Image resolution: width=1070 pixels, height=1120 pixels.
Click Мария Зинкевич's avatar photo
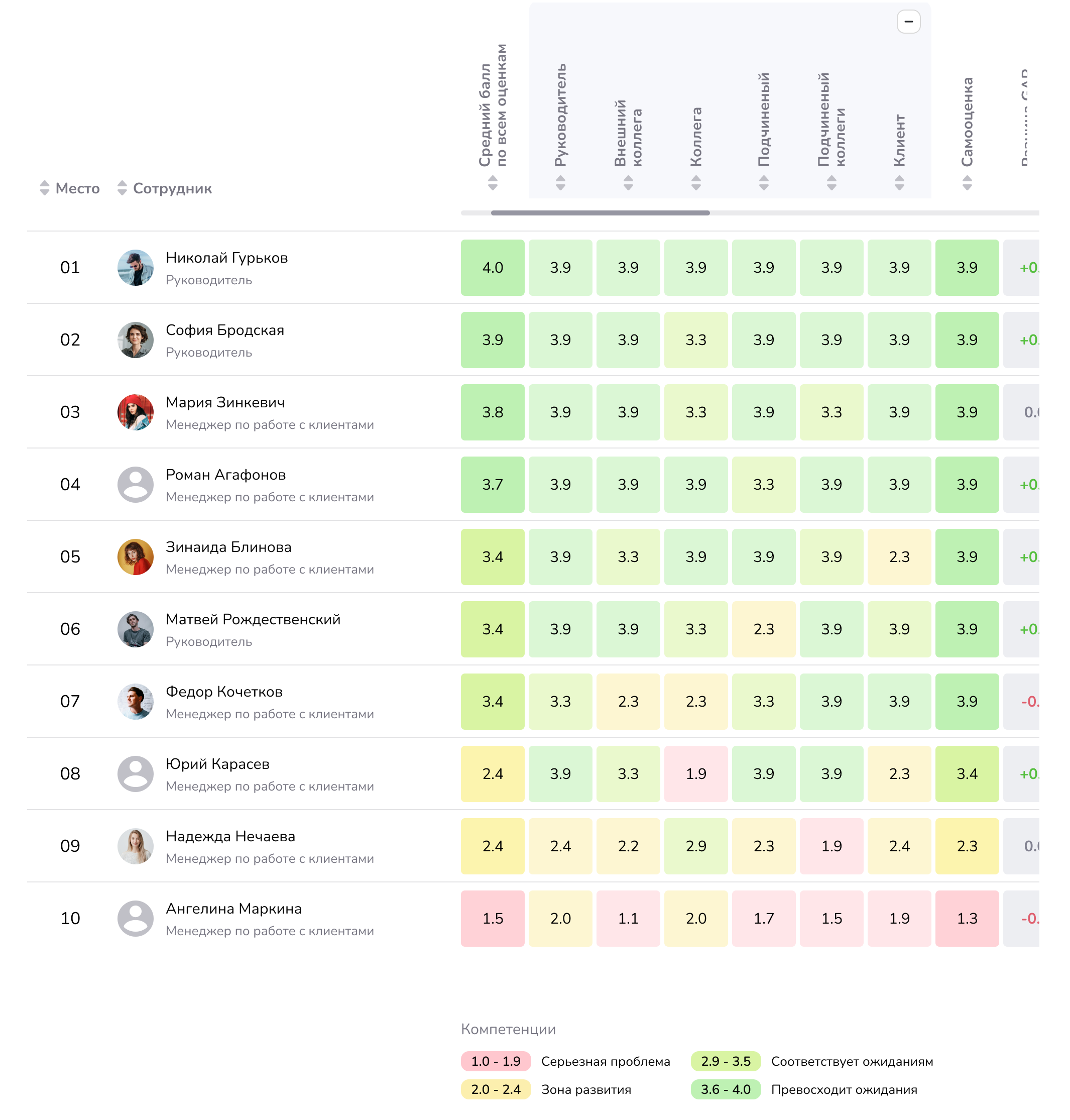135,412
